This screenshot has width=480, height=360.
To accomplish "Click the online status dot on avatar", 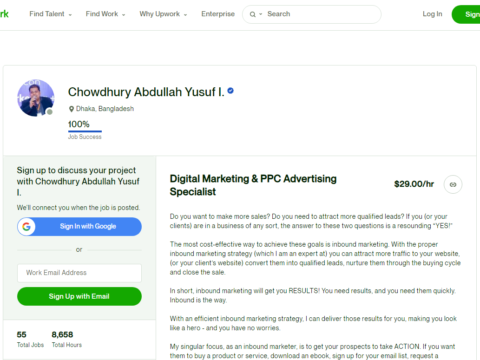I will (50, 112).
